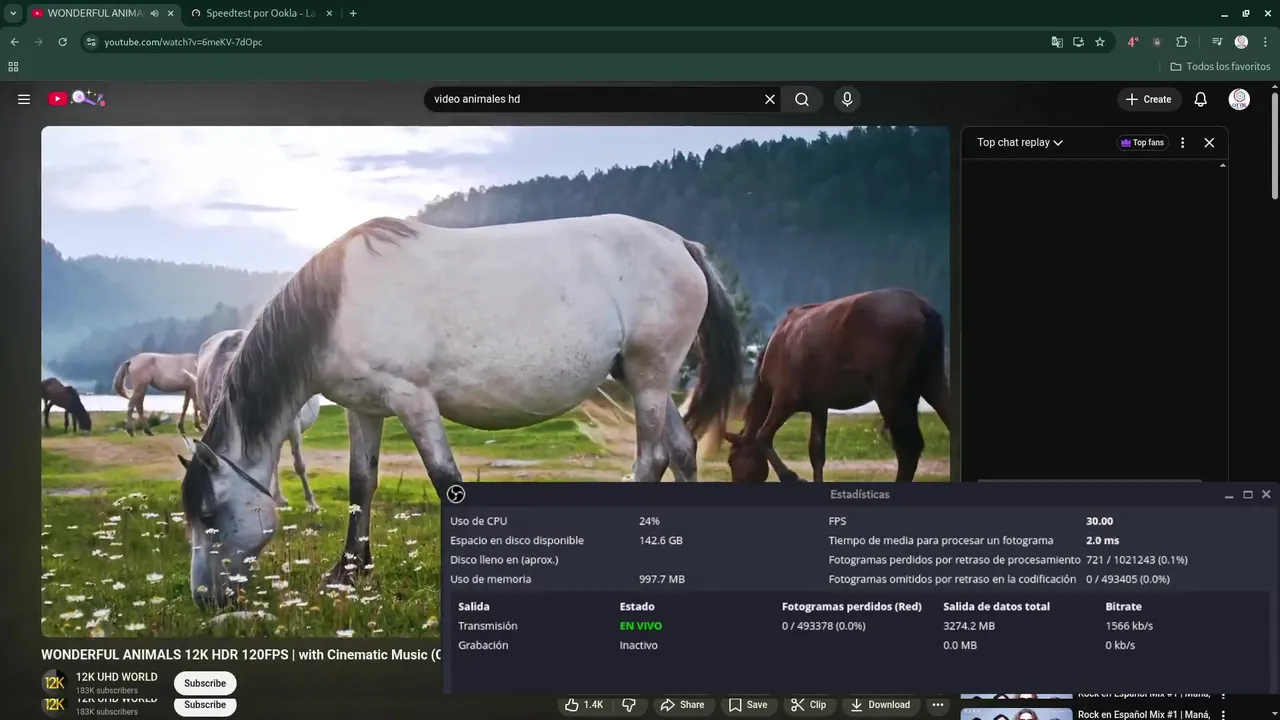Open the extensions puzzle icon
This screenshot has width=1280, height=720.
[1182, 42]
